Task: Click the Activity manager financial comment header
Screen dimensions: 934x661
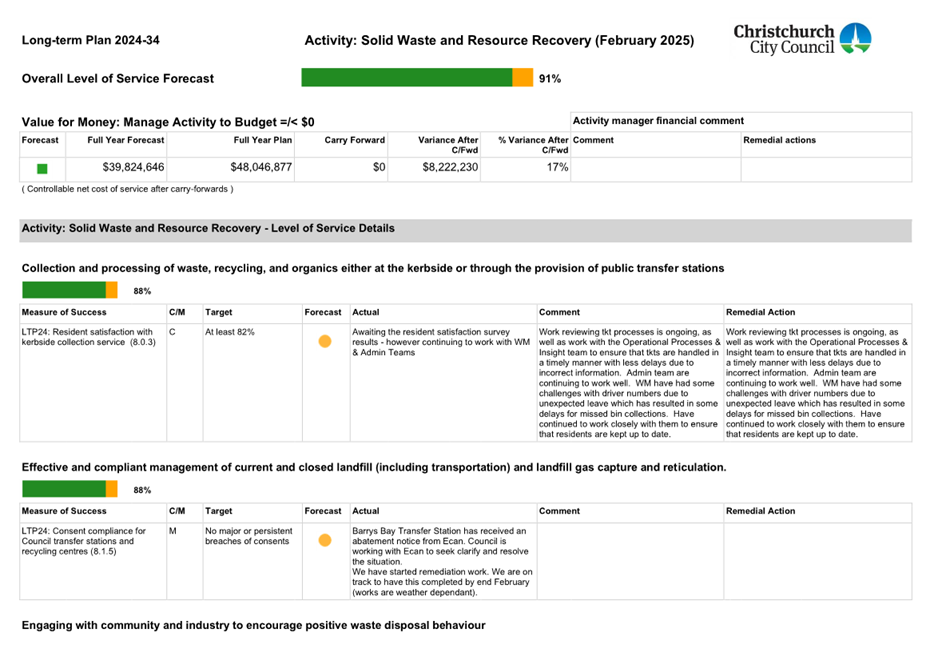Action: tap(658, 121)
